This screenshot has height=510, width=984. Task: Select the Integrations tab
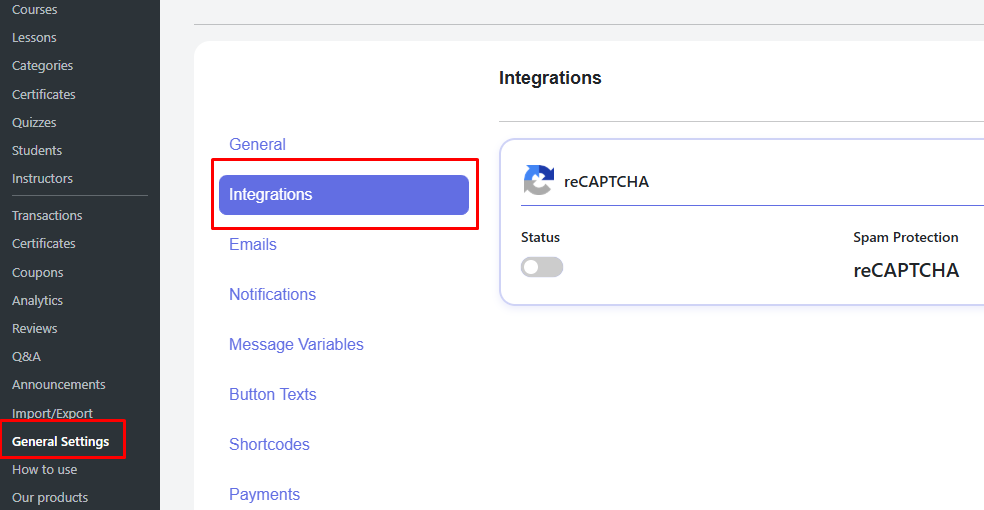point(343,195)
